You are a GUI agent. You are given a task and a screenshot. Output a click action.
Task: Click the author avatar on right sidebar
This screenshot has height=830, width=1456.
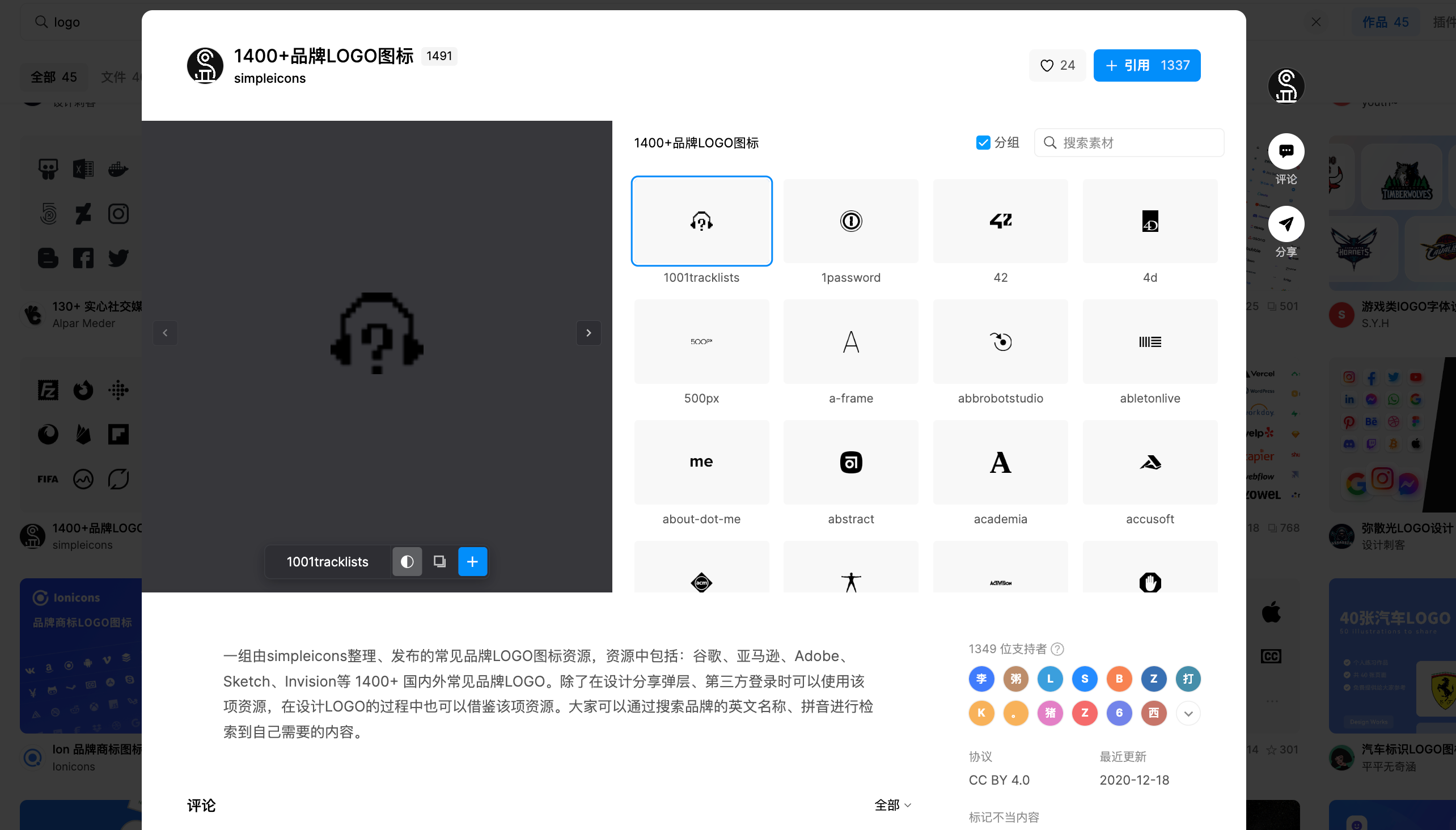[1286, 86]
